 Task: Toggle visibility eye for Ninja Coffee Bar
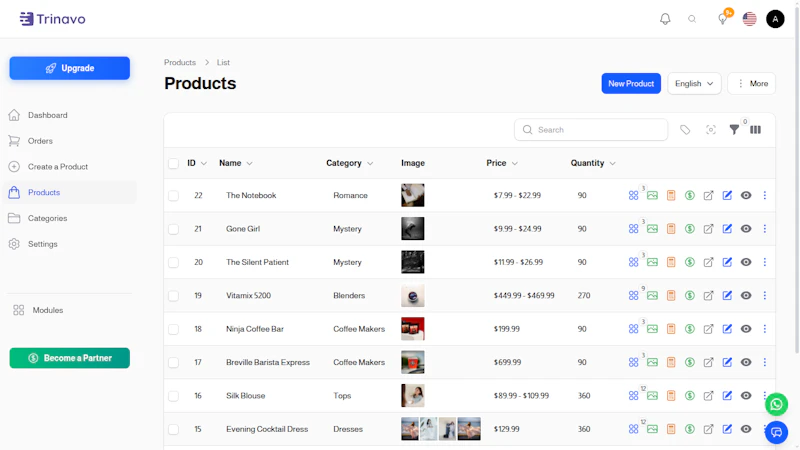tap(746, 329)
